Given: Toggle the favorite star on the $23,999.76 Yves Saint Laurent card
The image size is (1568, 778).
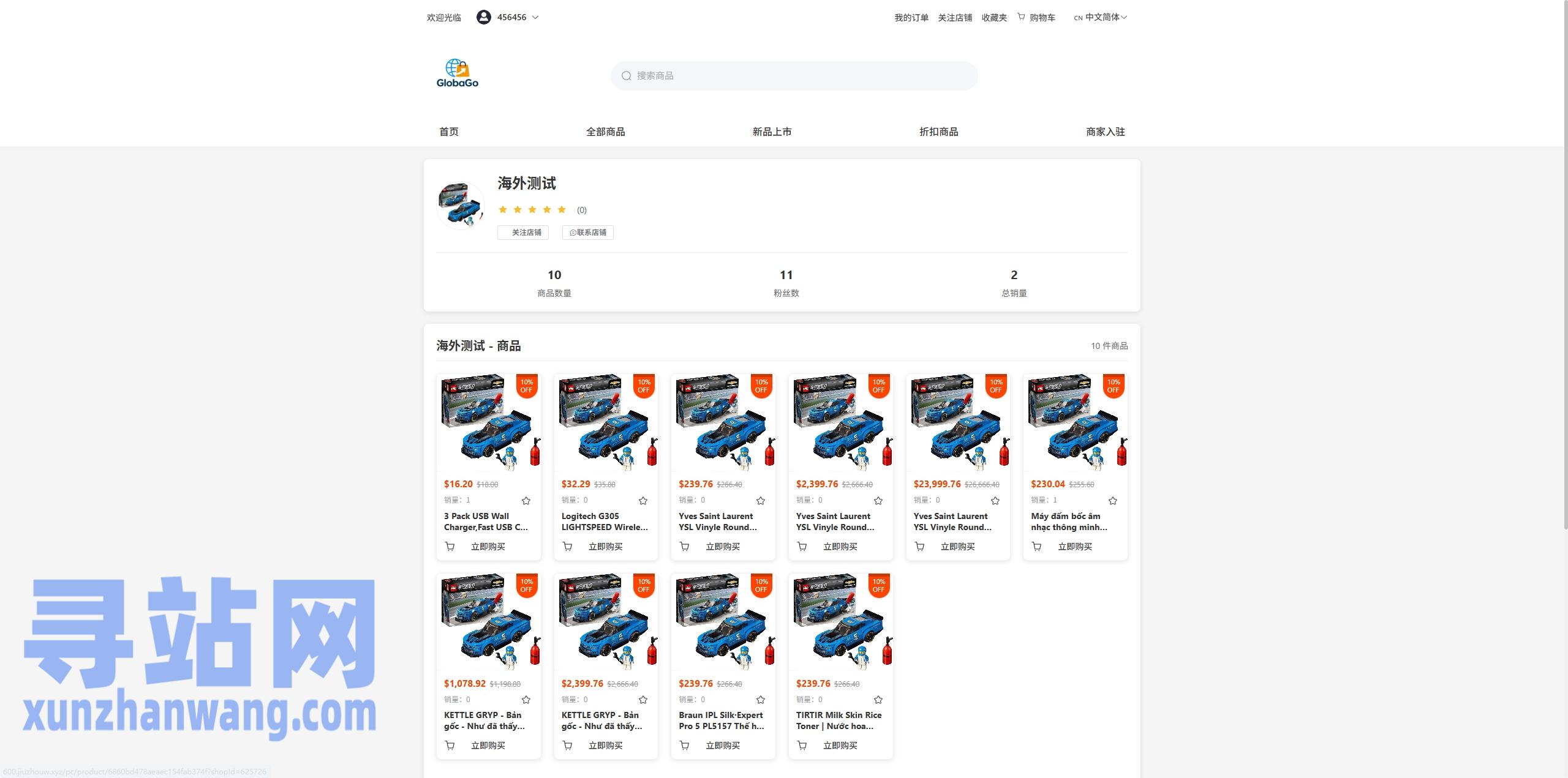Looking at the screenshot, I should pos(995,501).
